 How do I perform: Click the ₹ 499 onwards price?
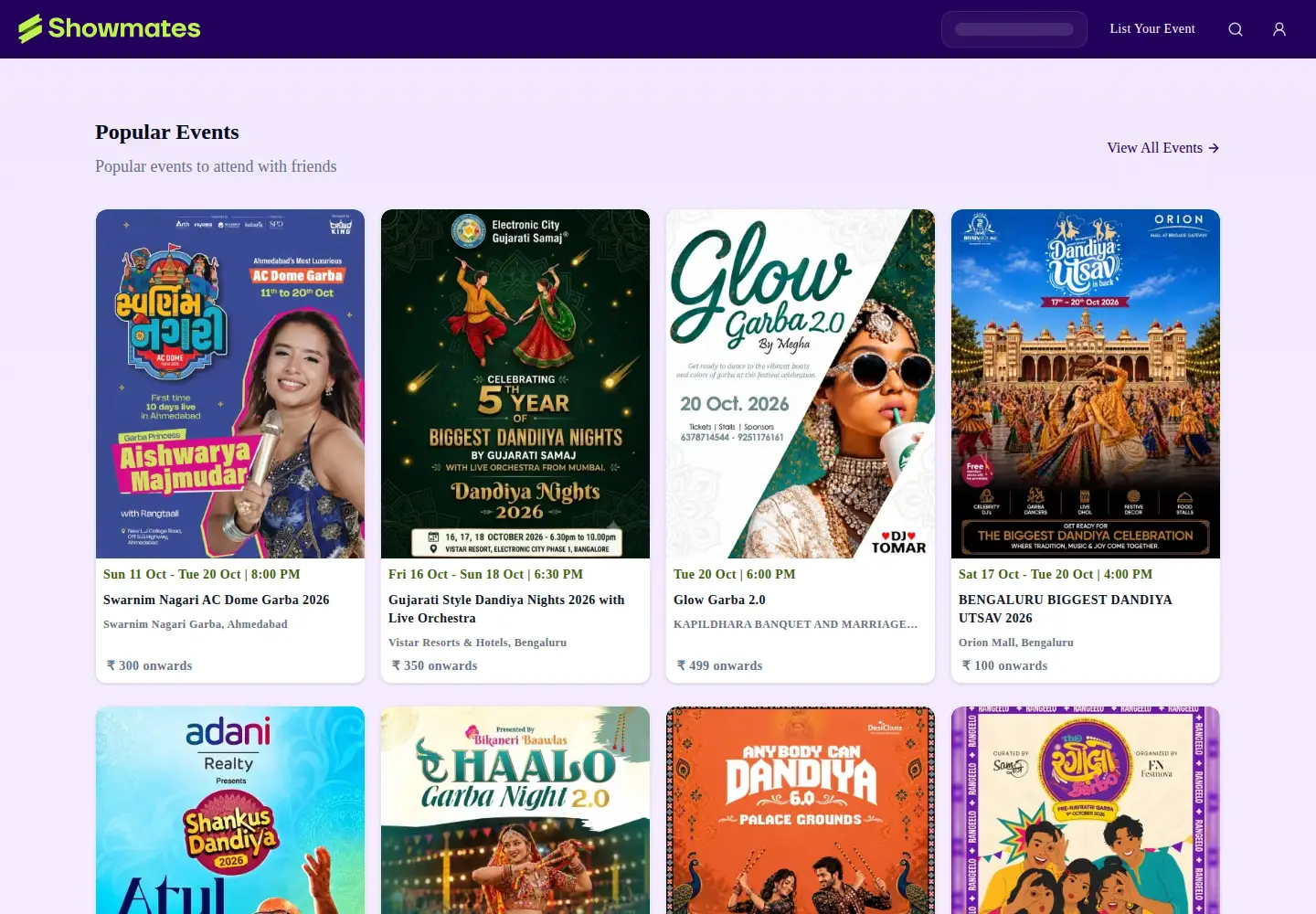[x=720, y=665]
